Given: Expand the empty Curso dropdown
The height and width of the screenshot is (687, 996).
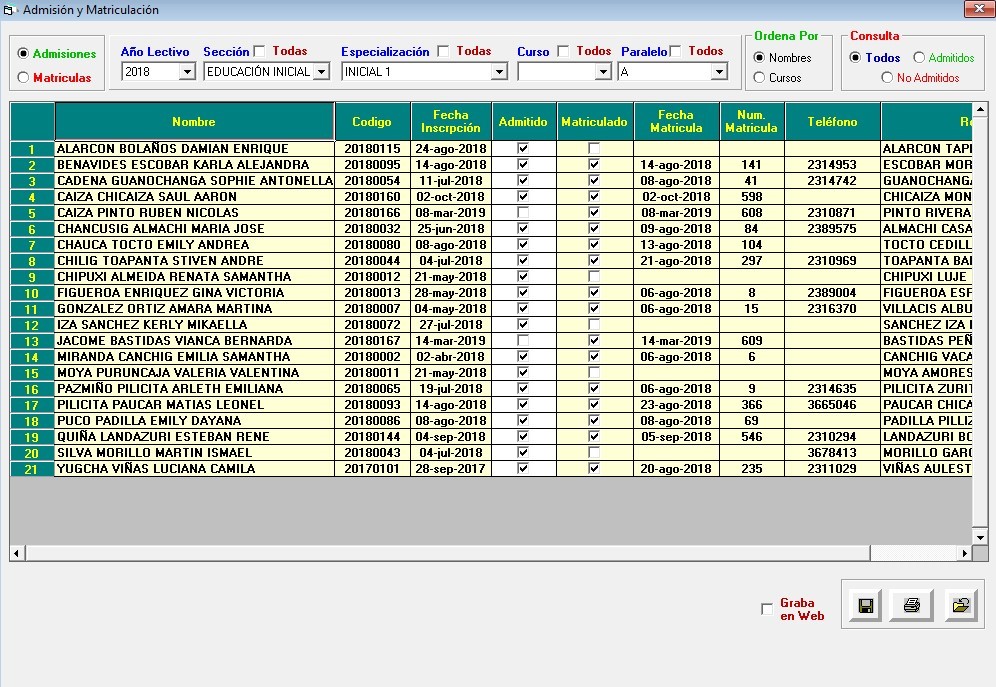Looking at the screenshot, I should coord(602,72).
